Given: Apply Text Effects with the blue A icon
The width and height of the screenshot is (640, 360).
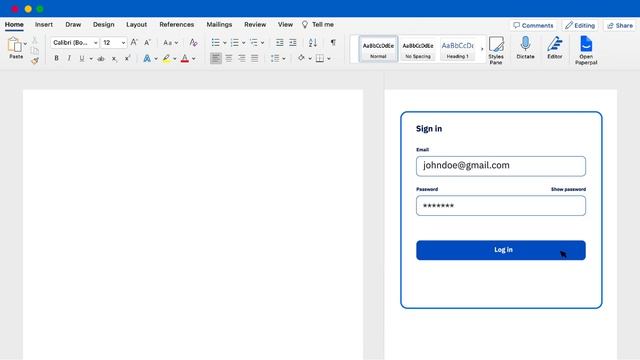Looking at the screenshot, I should pos(147,58).
